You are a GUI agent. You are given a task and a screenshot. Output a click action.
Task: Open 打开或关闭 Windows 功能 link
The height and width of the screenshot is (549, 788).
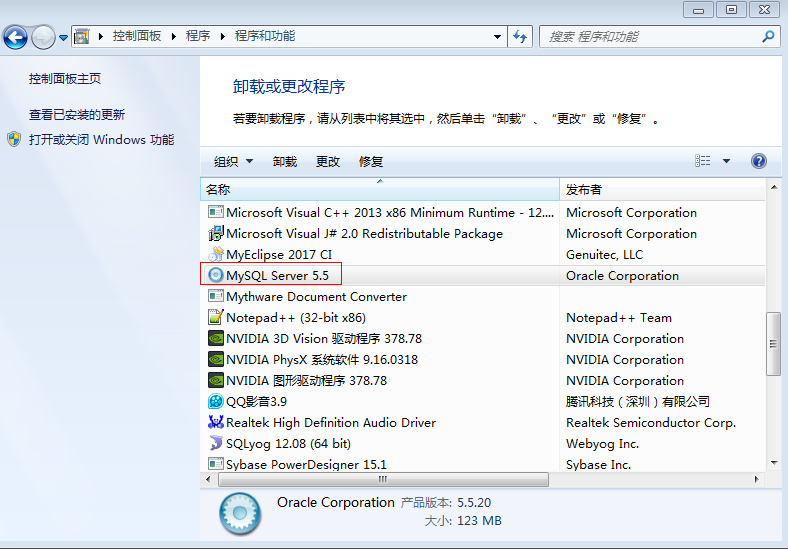tap(102, 139)
